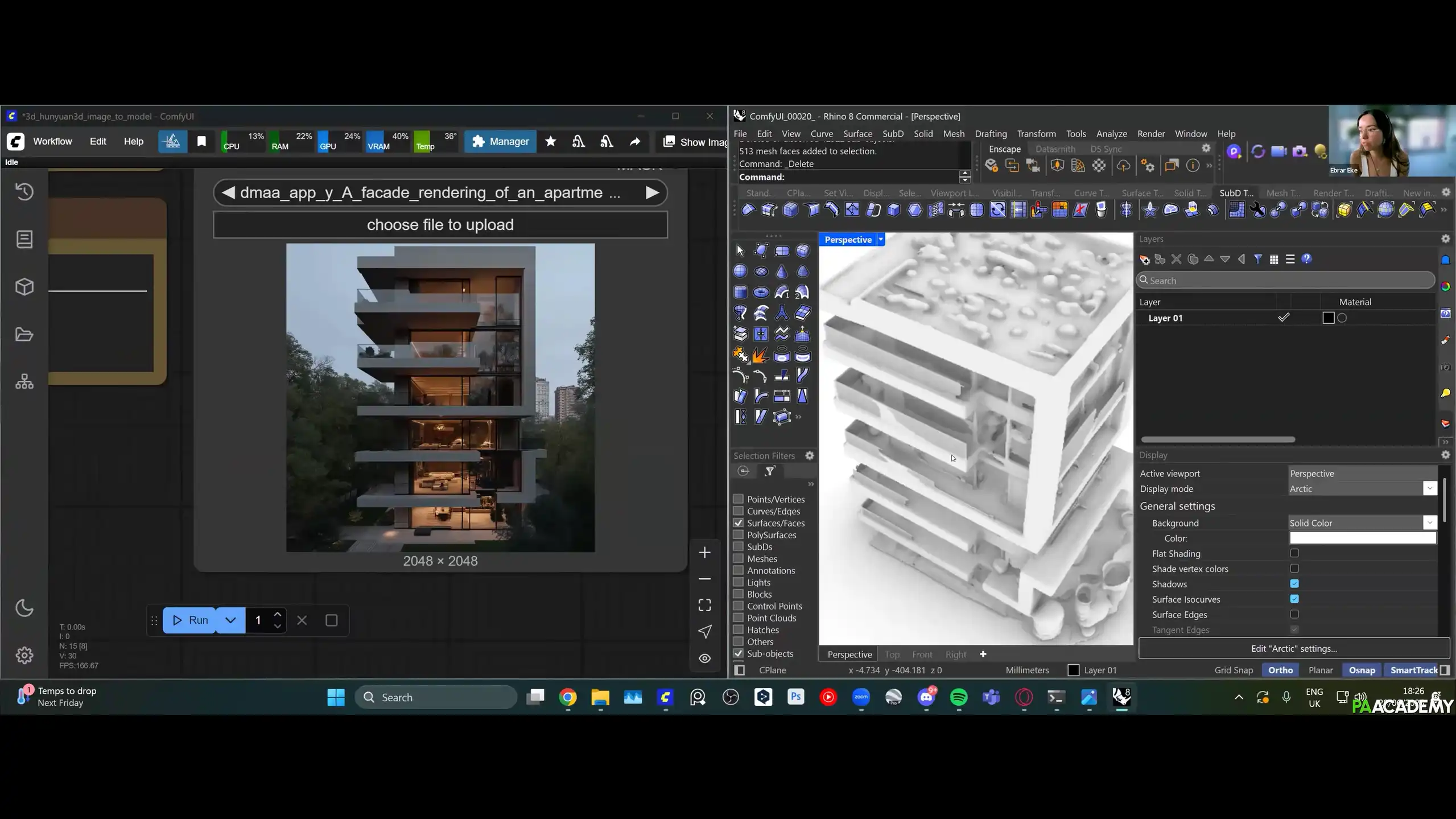Click the star icon next to Manager

coord(550,141)
